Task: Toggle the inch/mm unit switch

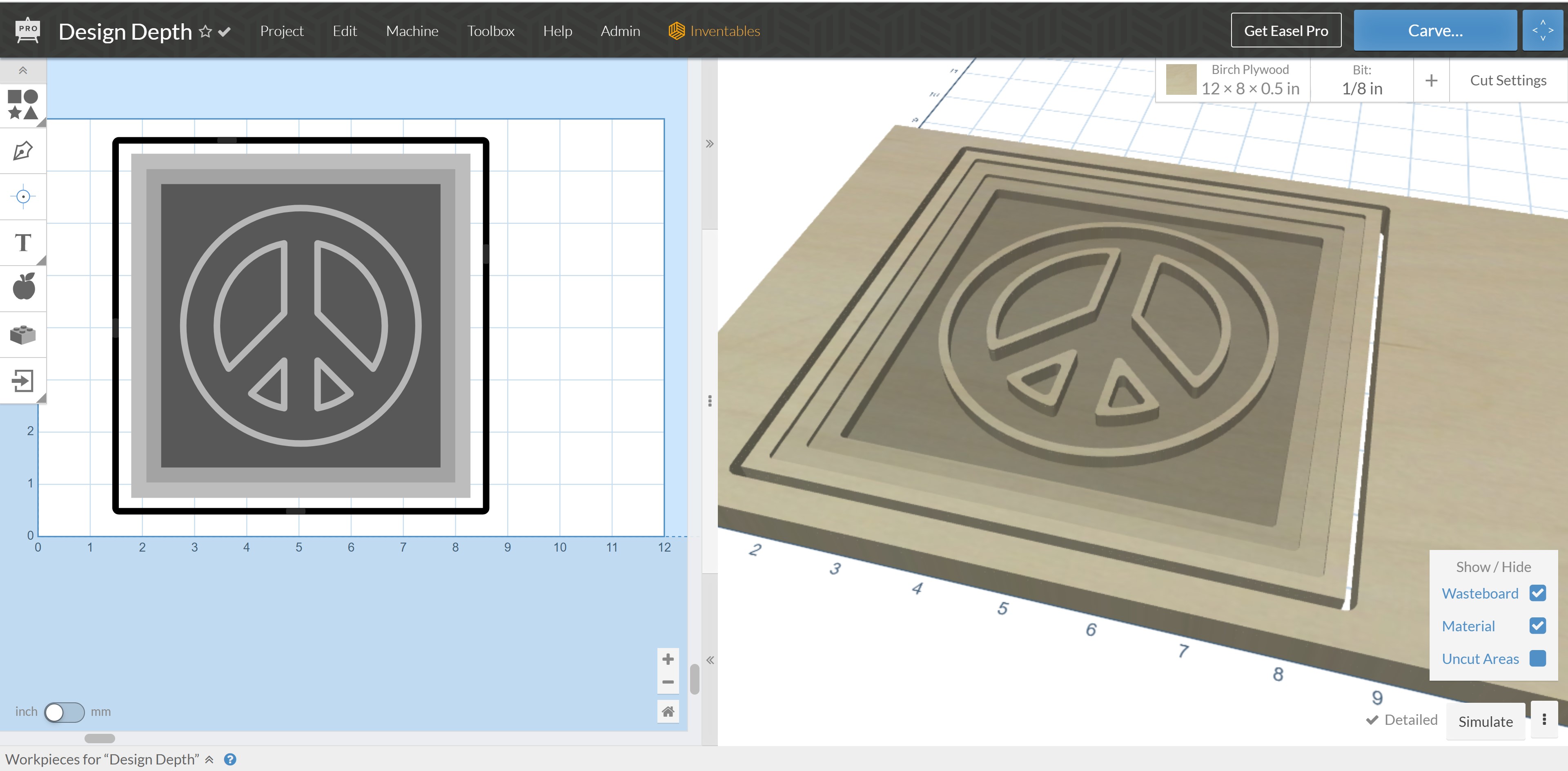Action: tap(64, 712)
